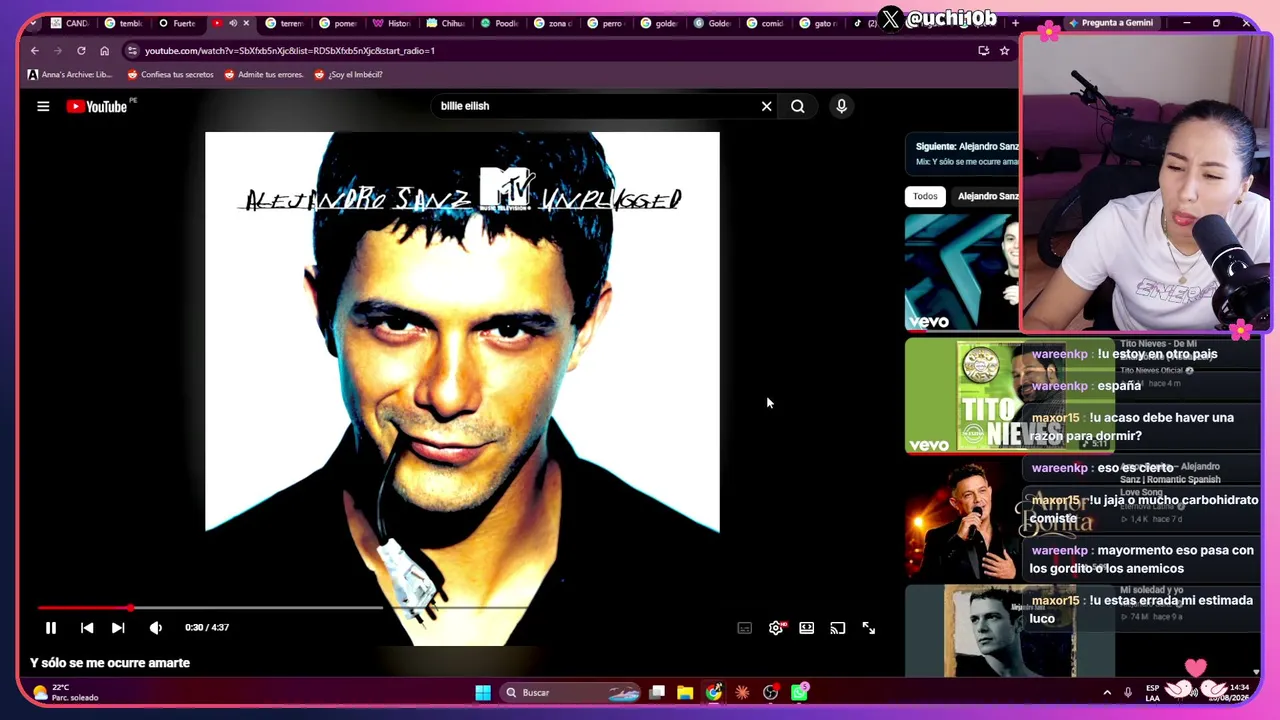Open WhatsApp from taskbar

[800, 692]
